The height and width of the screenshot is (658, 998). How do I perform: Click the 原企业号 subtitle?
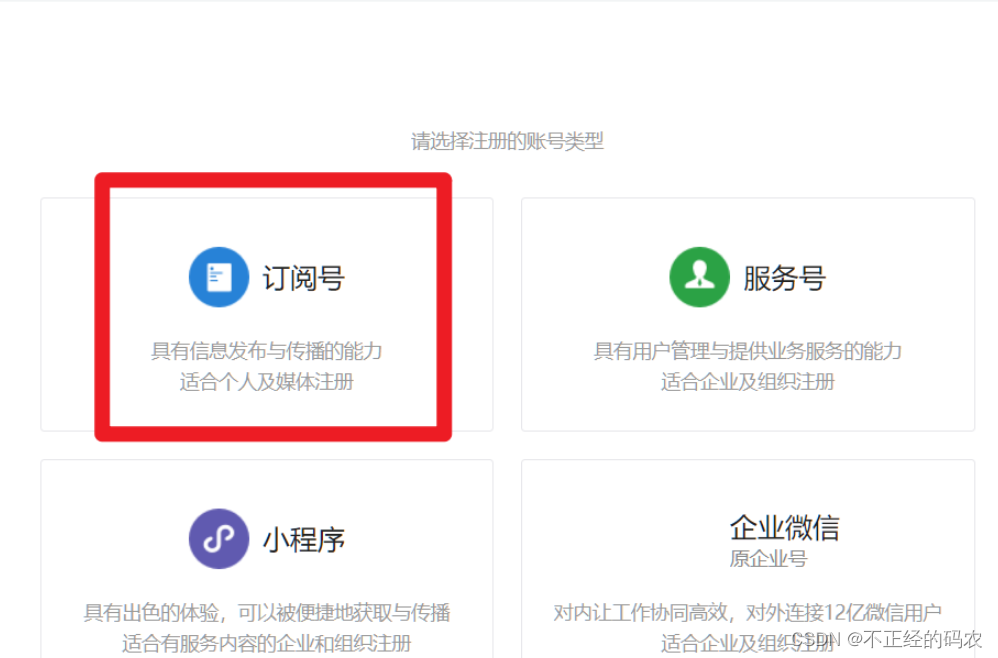tap(768, 559)
